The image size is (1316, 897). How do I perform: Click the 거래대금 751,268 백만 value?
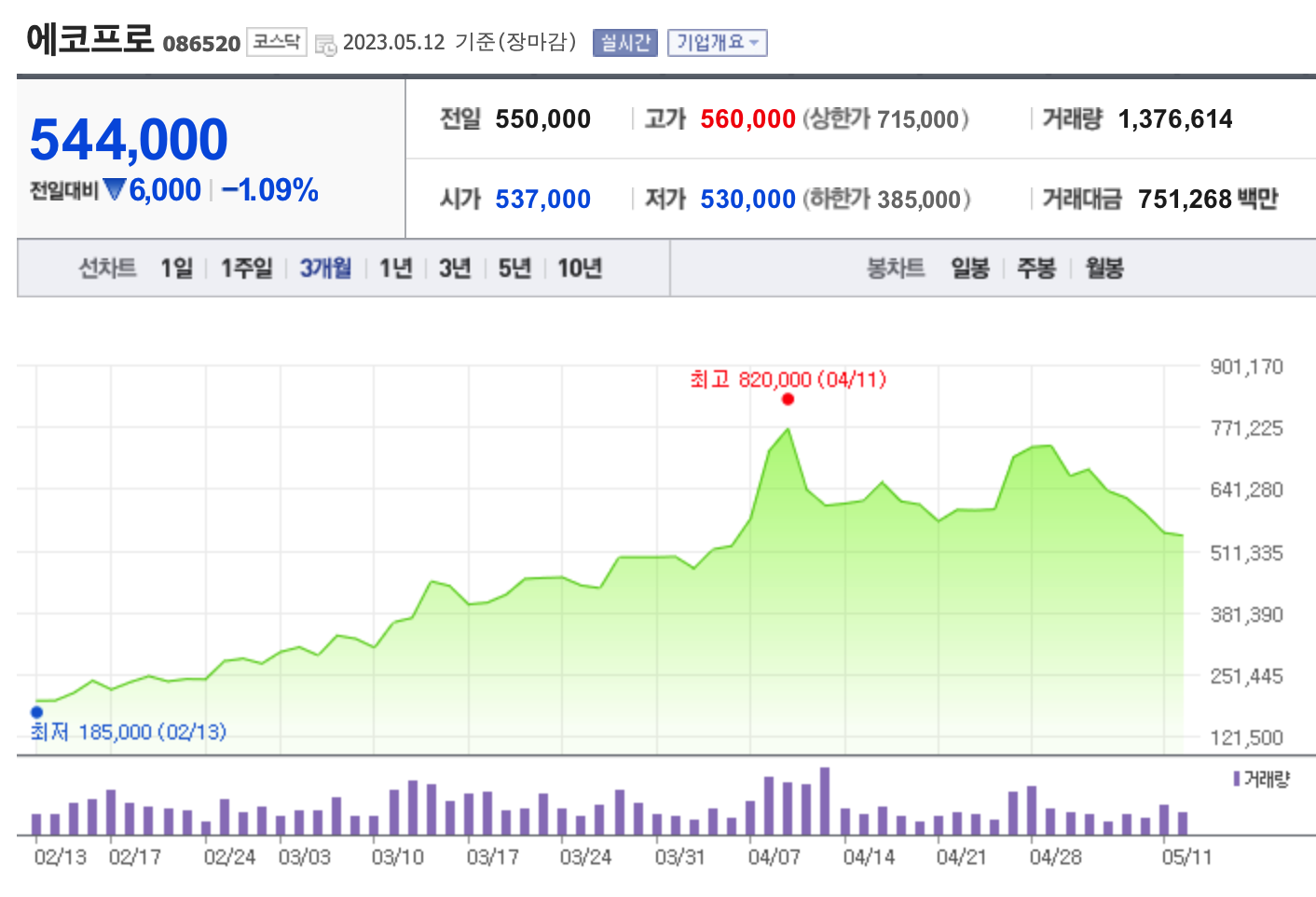tap(1208, 200)
